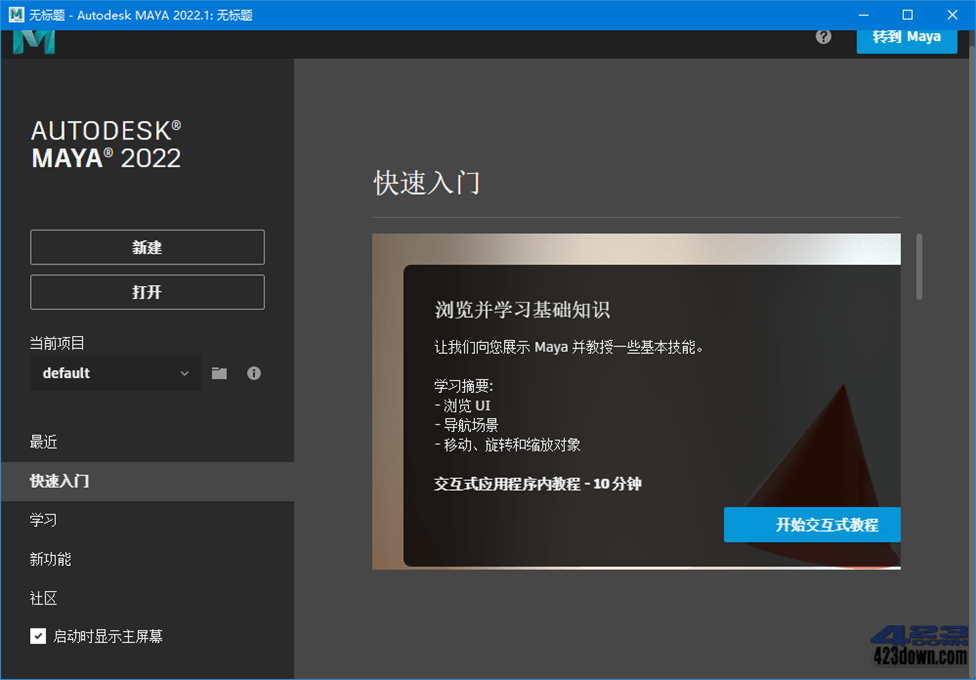This screenshot has height=680, width=976.
Task: Minimize the Maya window
Action: point(862,14)
